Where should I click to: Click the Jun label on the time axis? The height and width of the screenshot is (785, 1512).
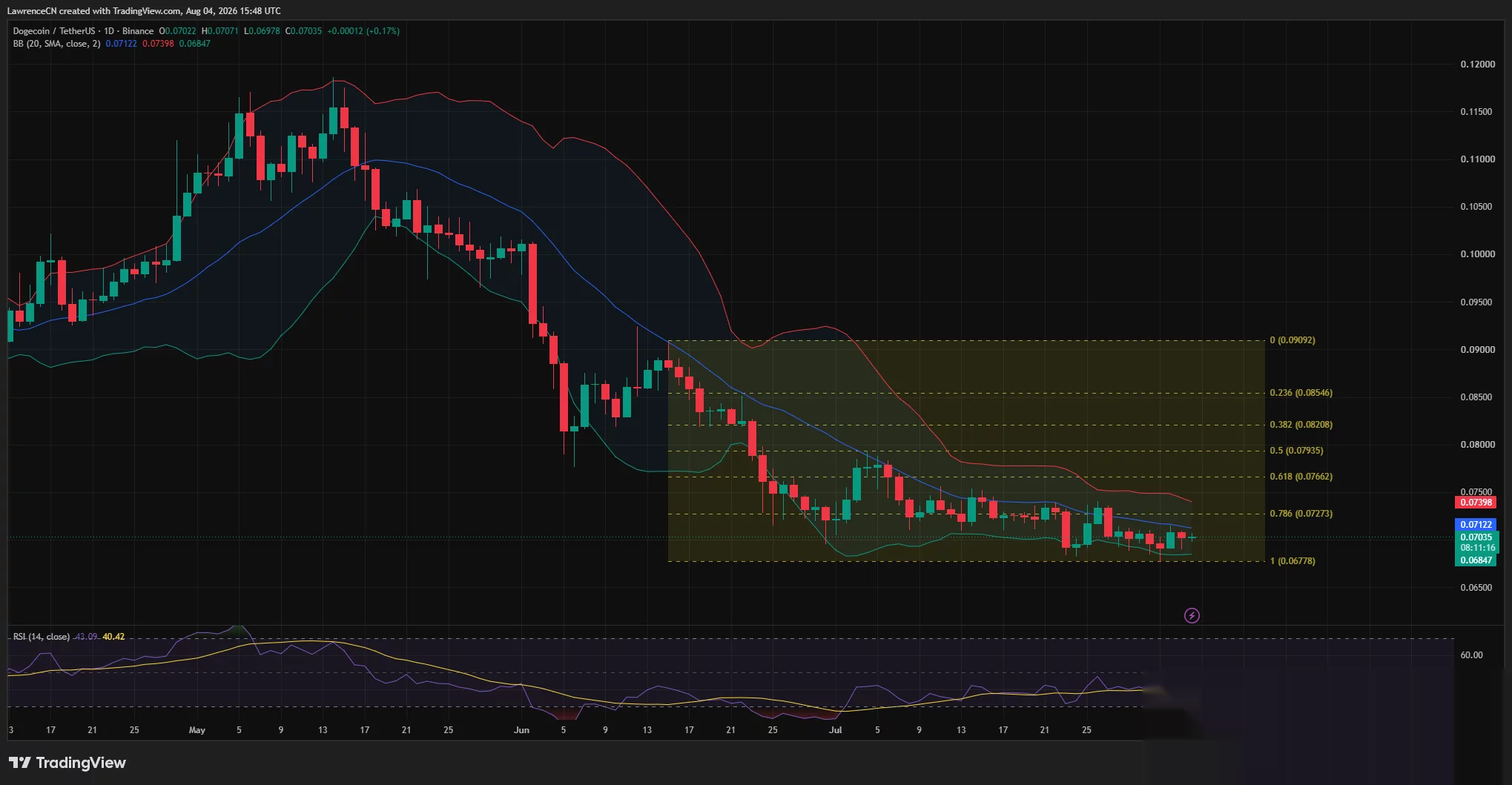(522, 730)
